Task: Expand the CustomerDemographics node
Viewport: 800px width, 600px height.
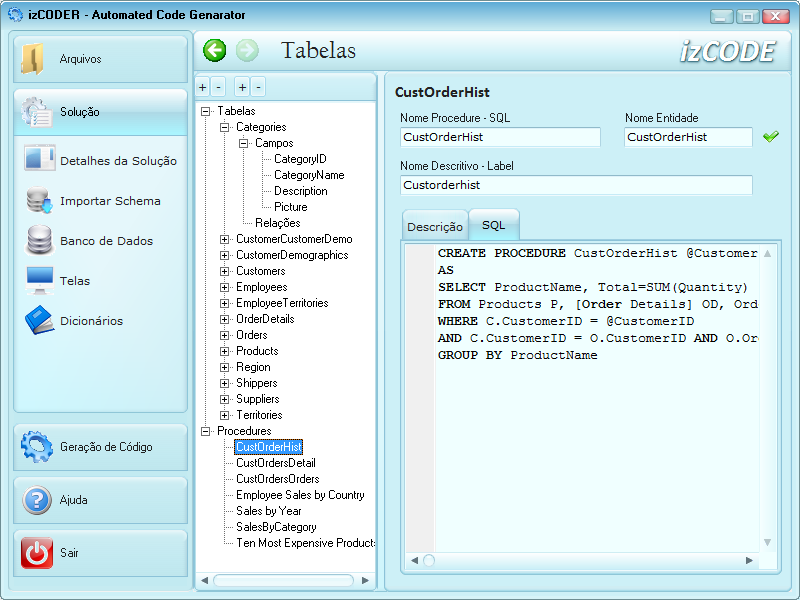Action: pos(224,255)
